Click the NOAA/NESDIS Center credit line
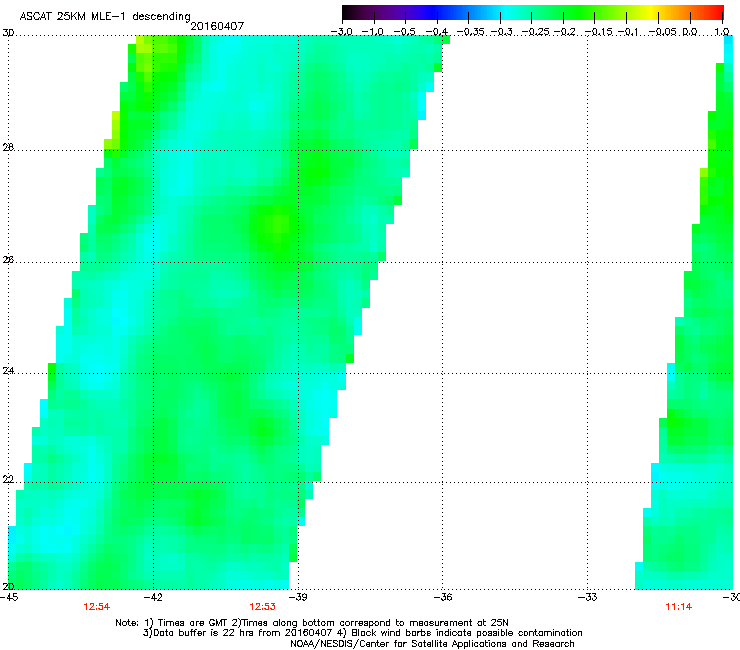 click(432, 644)
